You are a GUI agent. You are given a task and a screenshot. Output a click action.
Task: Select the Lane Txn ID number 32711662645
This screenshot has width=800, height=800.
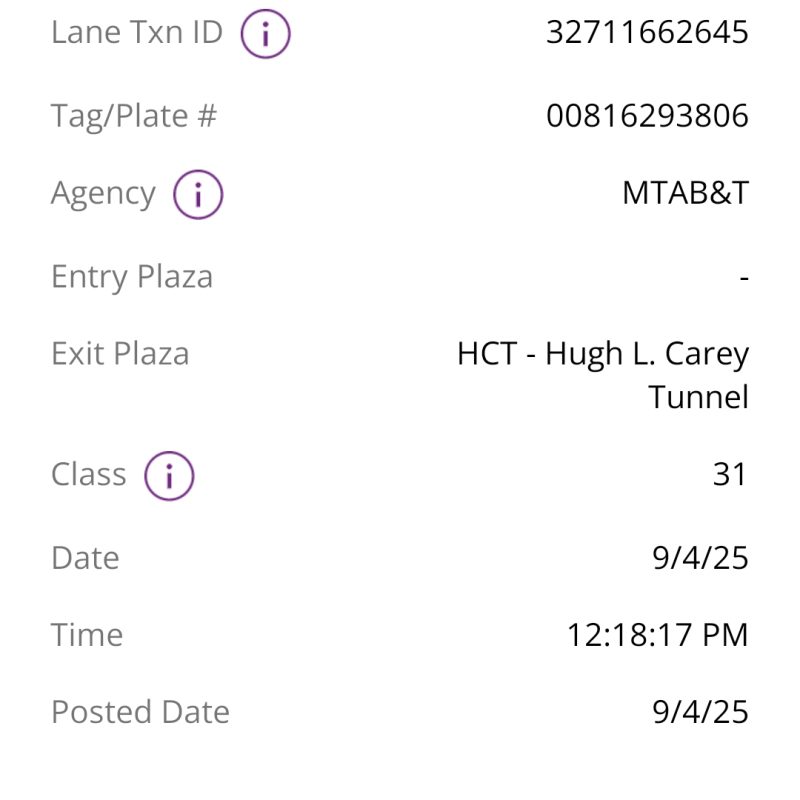coord(647,33)
